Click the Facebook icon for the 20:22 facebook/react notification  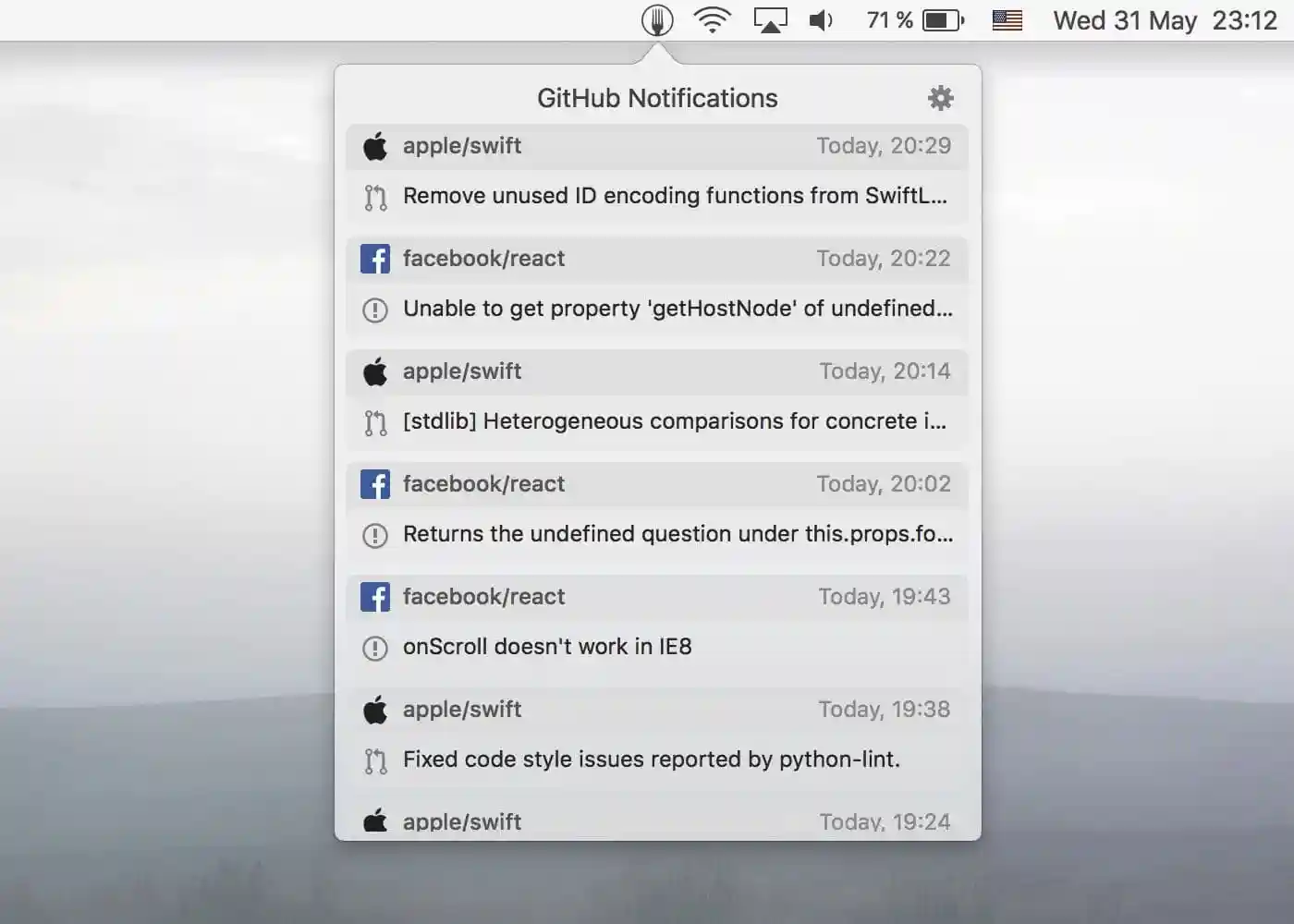point(374,259)
